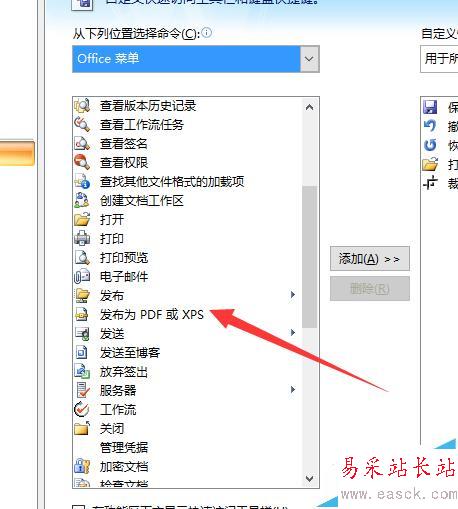Expand the 发布 submenu arrow
The width and height of the screenshot is (458, 509).
293,295
